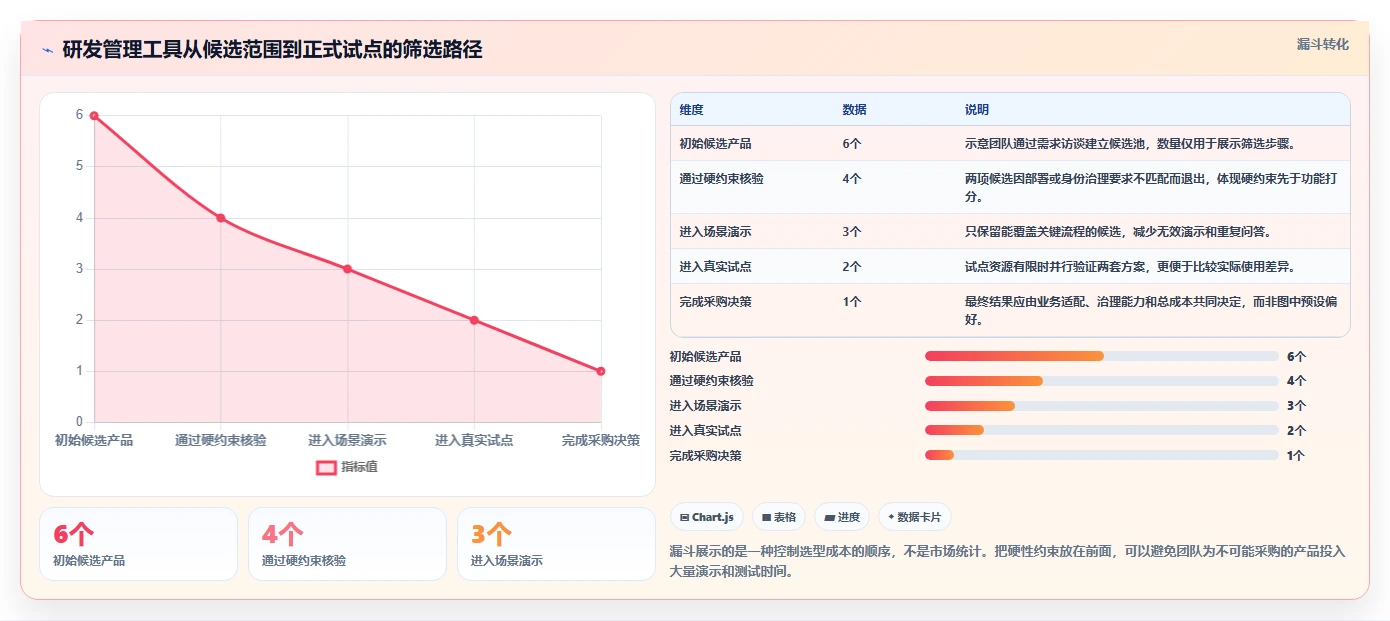Click the 1个 label after the last progress bar
1390x621 pixels.
coord(1296,456)
